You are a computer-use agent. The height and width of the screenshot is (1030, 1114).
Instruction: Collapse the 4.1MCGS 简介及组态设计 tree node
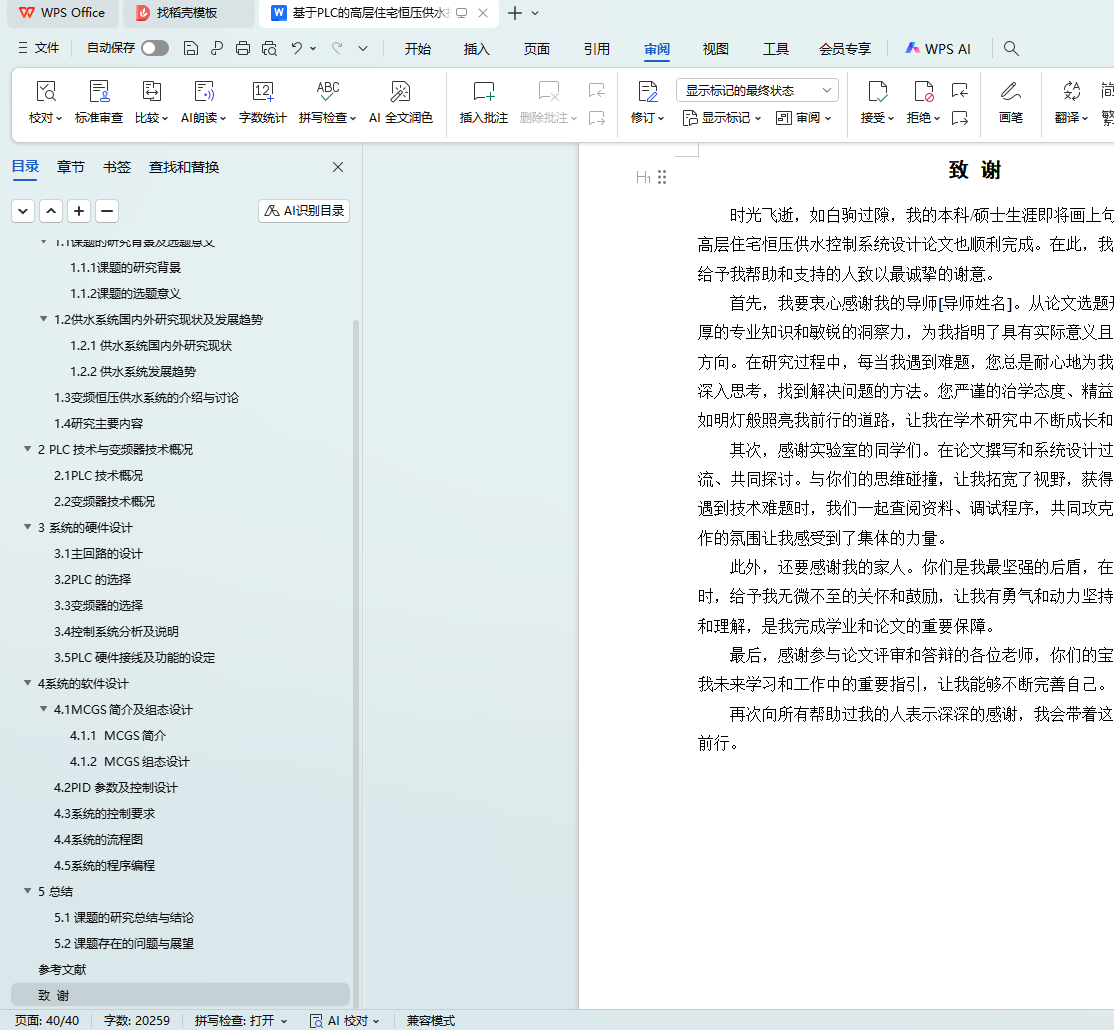44,709
